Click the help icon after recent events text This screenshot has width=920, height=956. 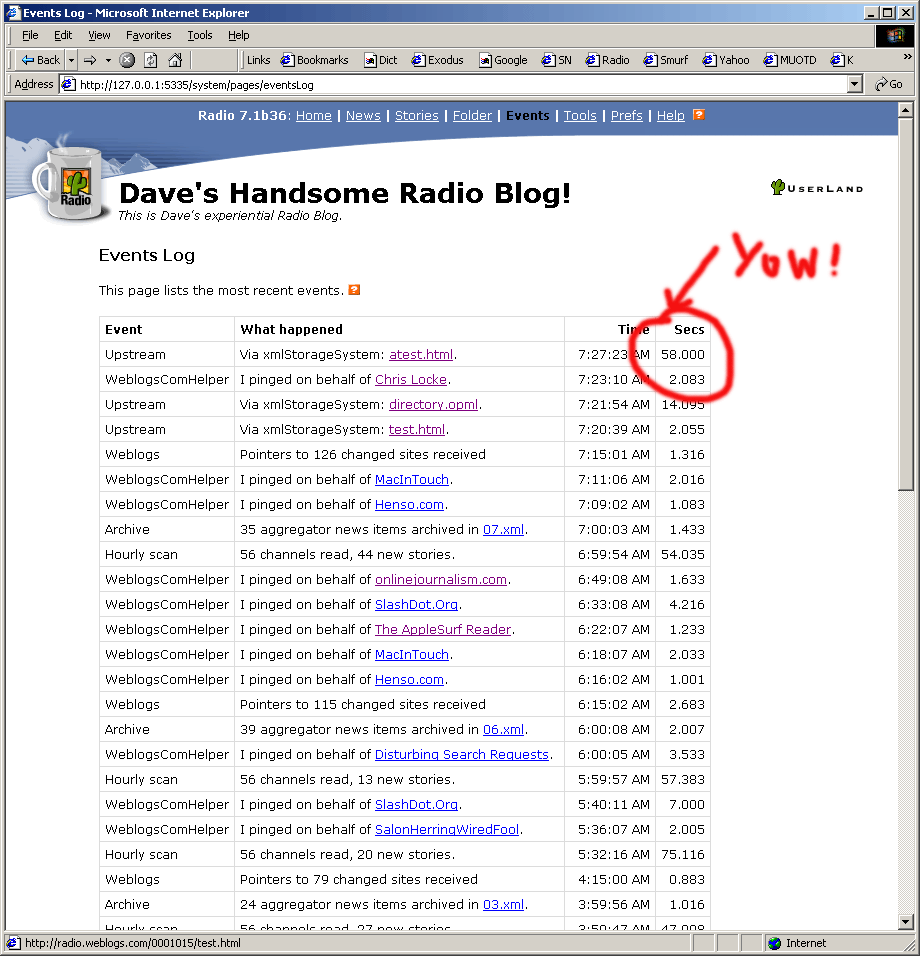click(353, 291)
